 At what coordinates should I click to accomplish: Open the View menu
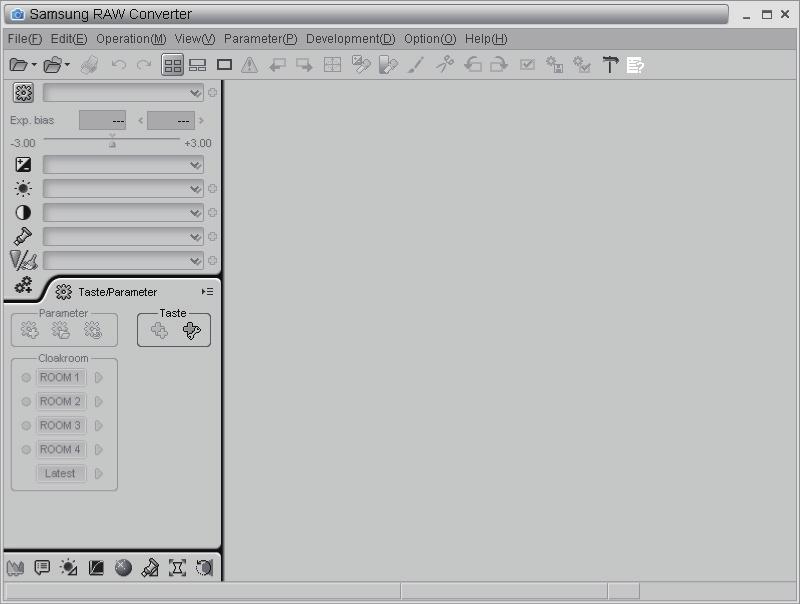click(195, 39)
